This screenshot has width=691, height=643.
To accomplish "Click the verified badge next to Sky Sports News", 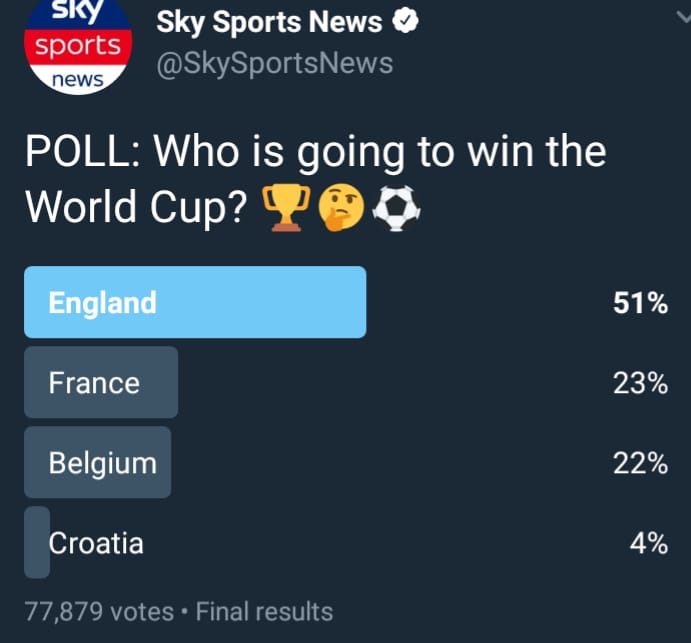I will (405, 21).
